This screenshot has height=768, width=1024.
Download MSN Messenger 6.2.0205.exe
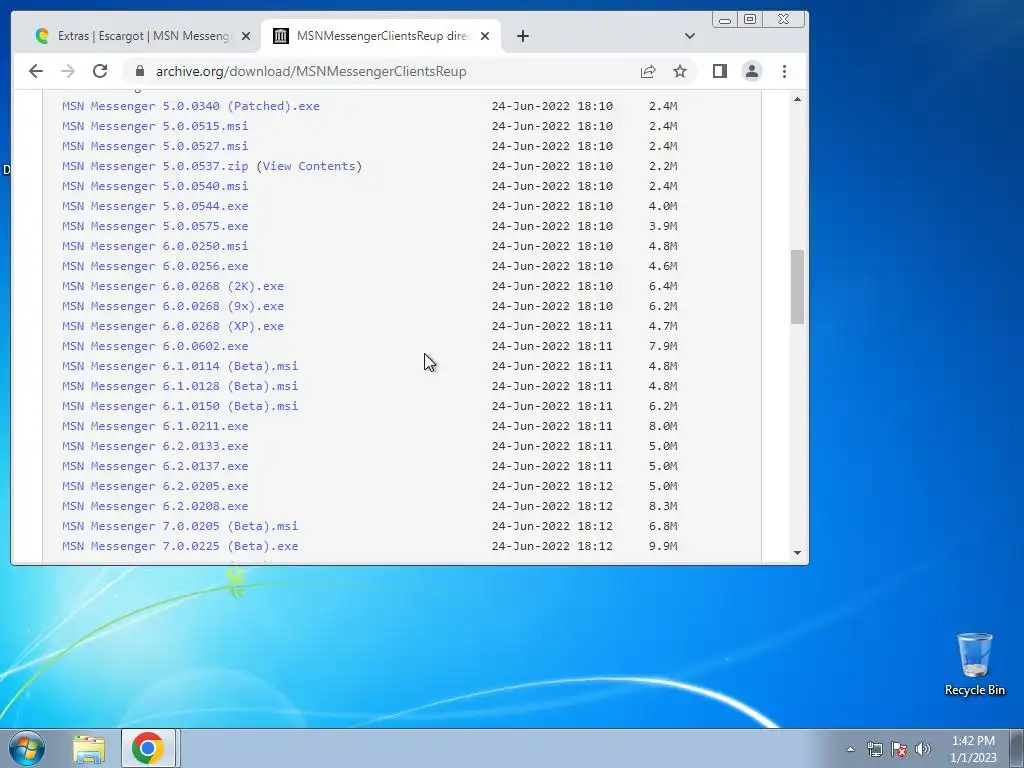pos(155,486)
